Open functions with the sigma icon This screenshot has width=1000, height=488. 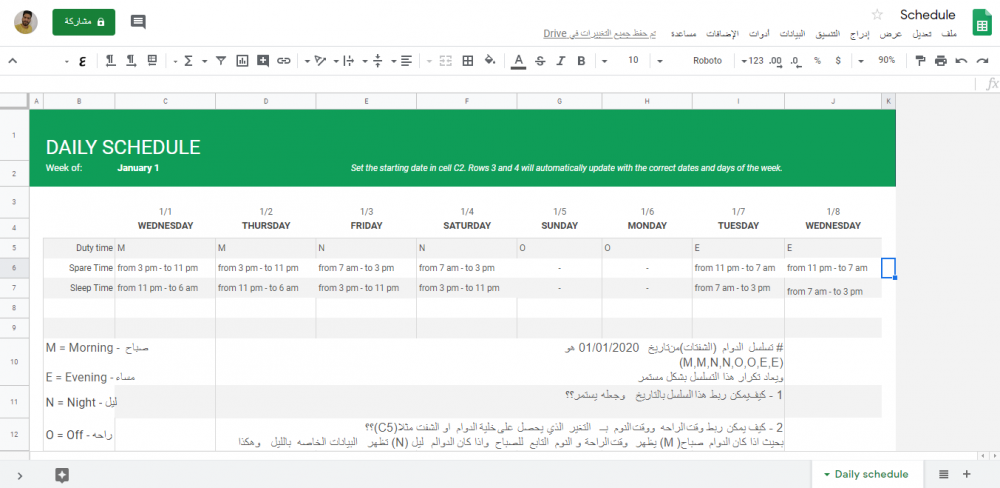(x=188, y=61)
